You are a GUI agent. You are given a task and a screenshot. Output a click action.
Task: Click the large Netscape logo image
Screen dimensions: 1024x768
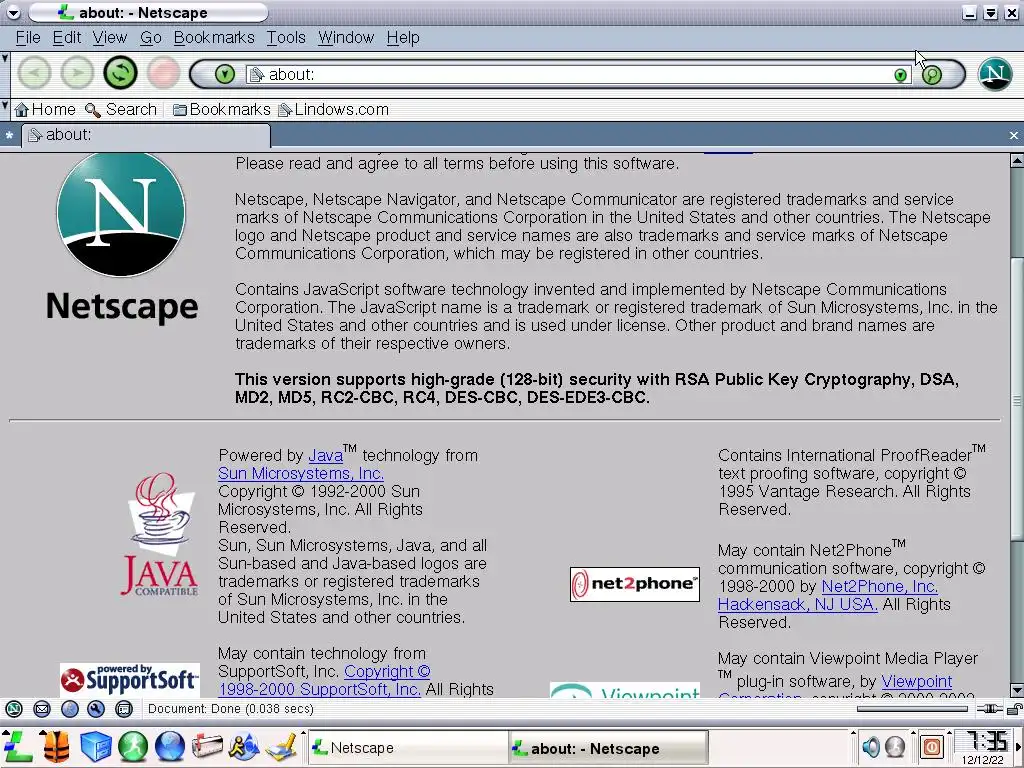tap(121, 238)
